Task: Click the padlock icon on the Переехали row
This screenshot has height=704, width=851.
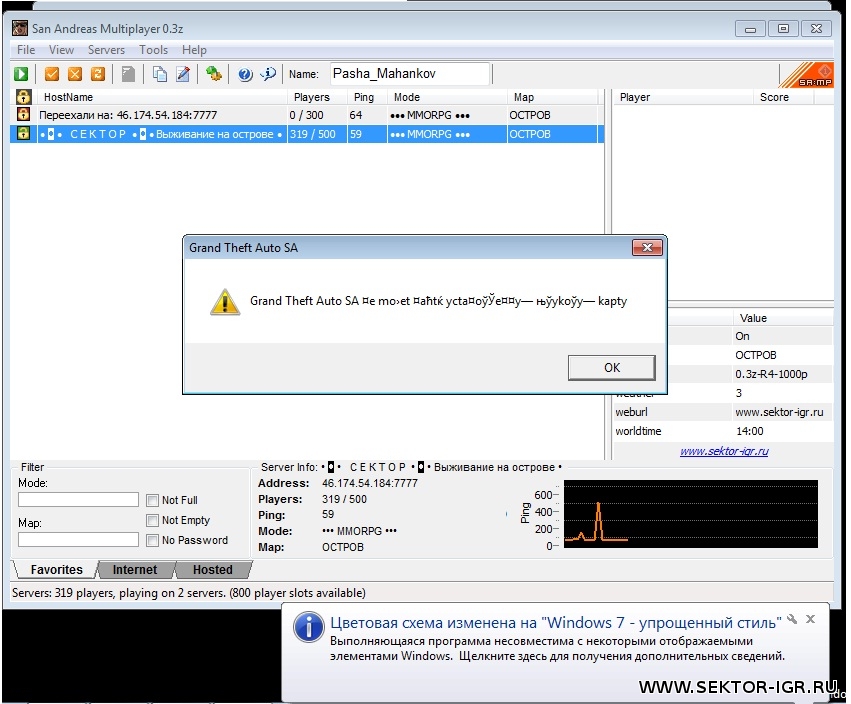Action: pyautogui.click(x=23, y=115)
